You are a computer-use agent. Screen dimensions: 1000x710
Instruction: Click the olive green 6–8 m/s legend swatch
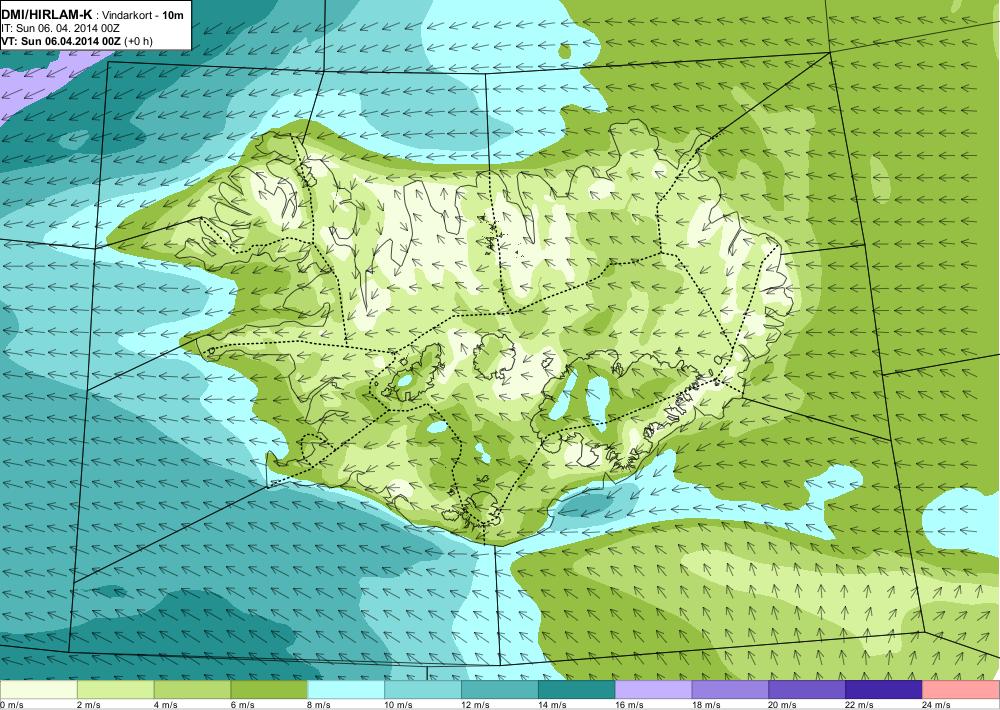coord(269,690)
